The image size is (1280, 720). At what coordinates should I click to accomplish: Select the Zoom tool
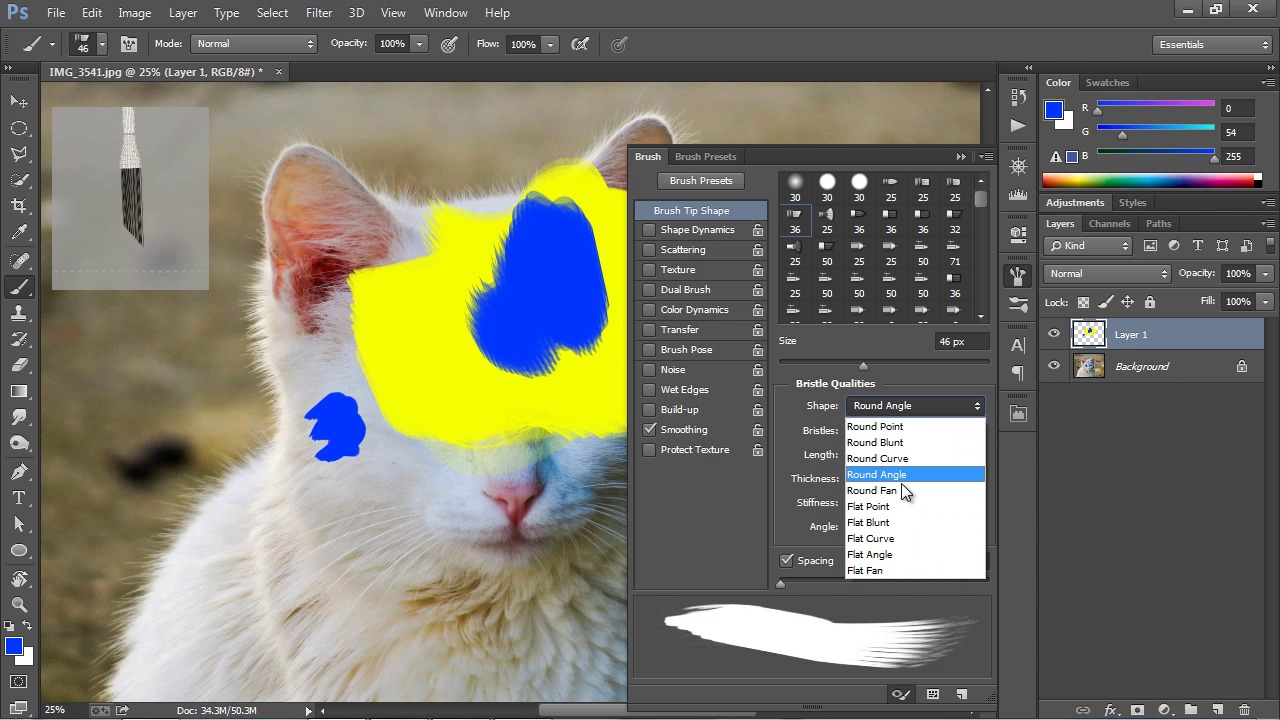[x=19, y=604]
